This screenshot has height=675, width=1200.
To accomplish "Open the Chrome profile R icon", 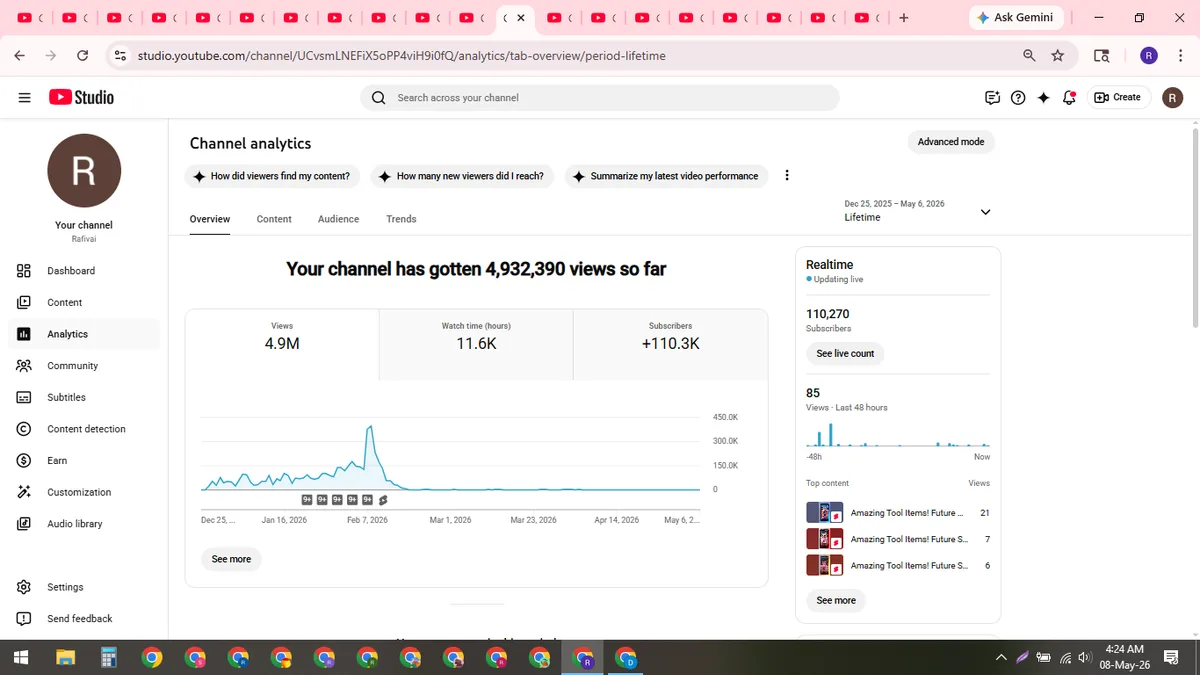I will [x=1149, y=56].
